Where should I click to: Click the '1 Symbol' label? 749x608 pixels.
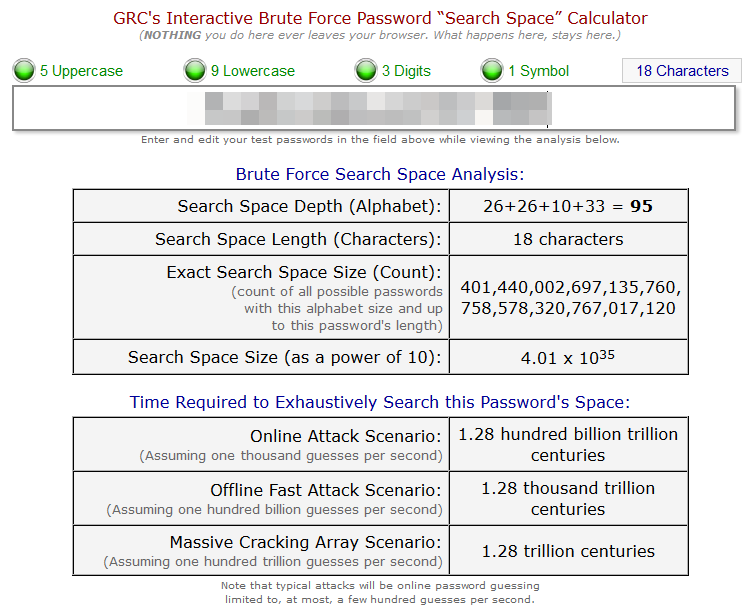539,71
